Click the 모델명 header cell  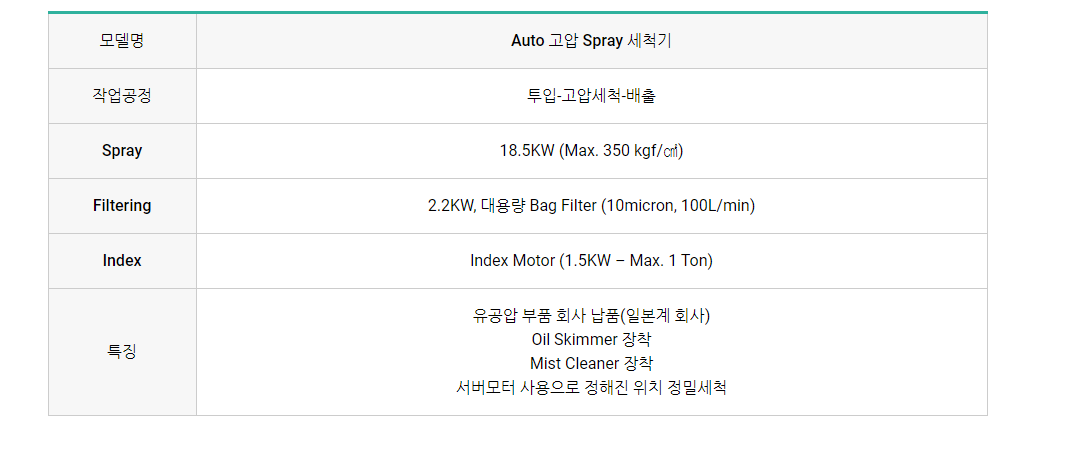(x=122, y=41)
